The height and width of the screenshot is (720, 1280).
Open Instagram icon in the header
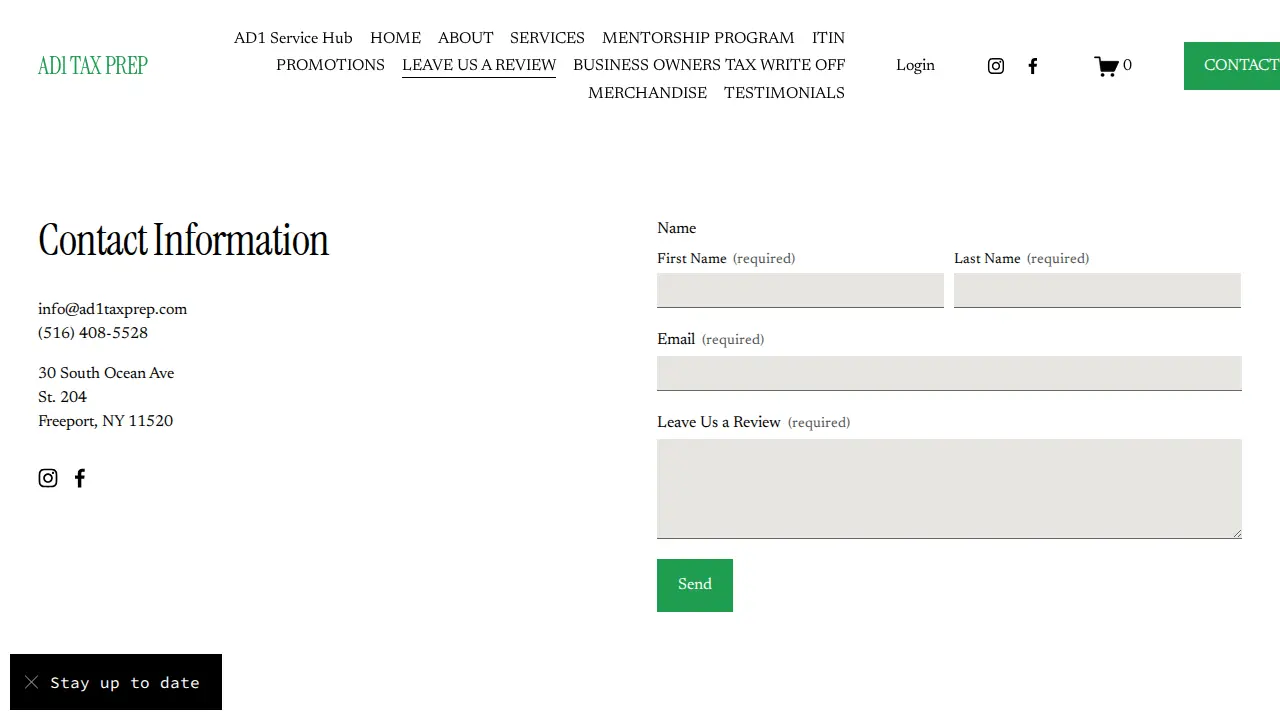tap(996, 66)
